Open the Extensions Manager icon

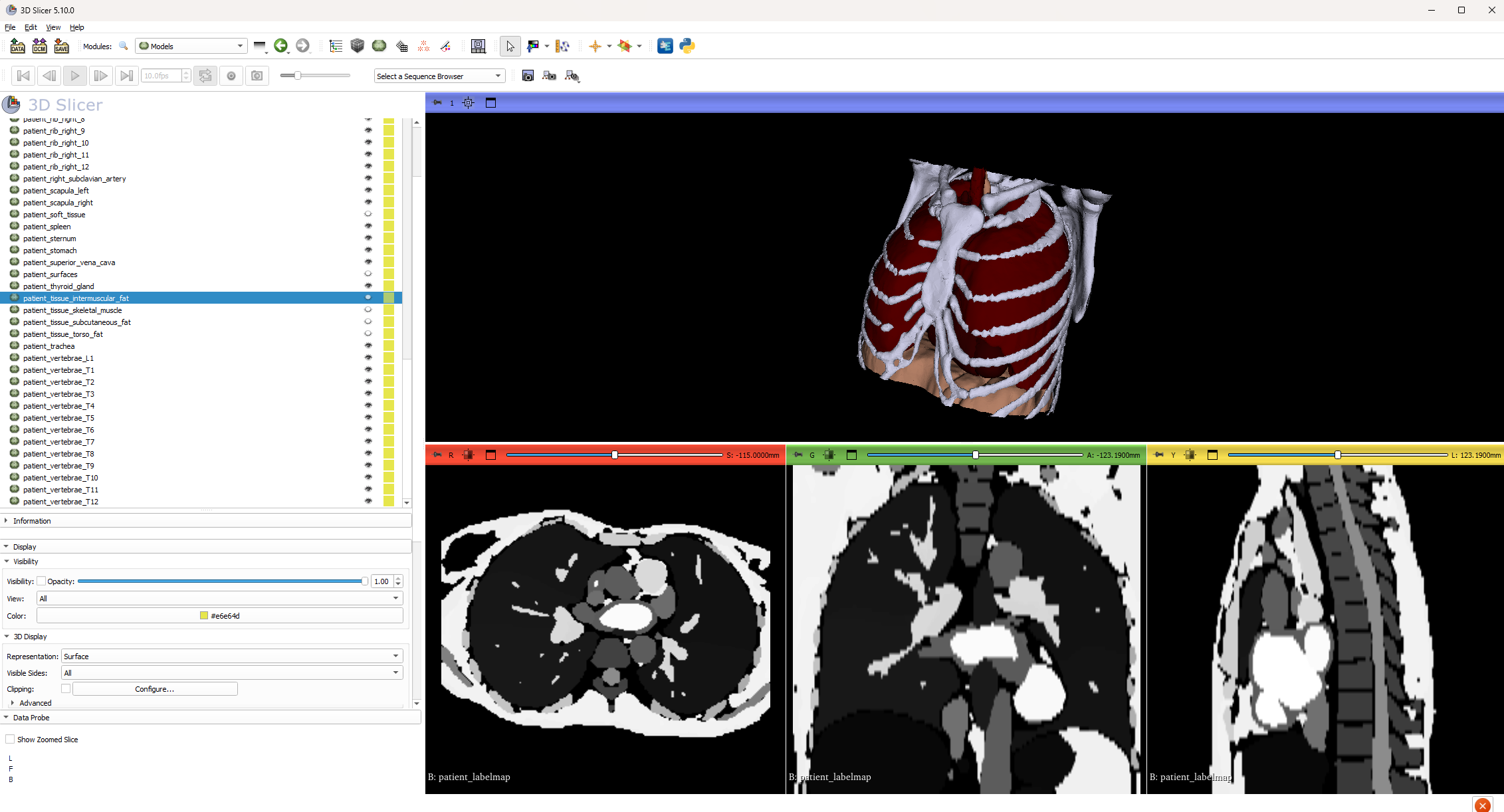(x=665, y=46)
